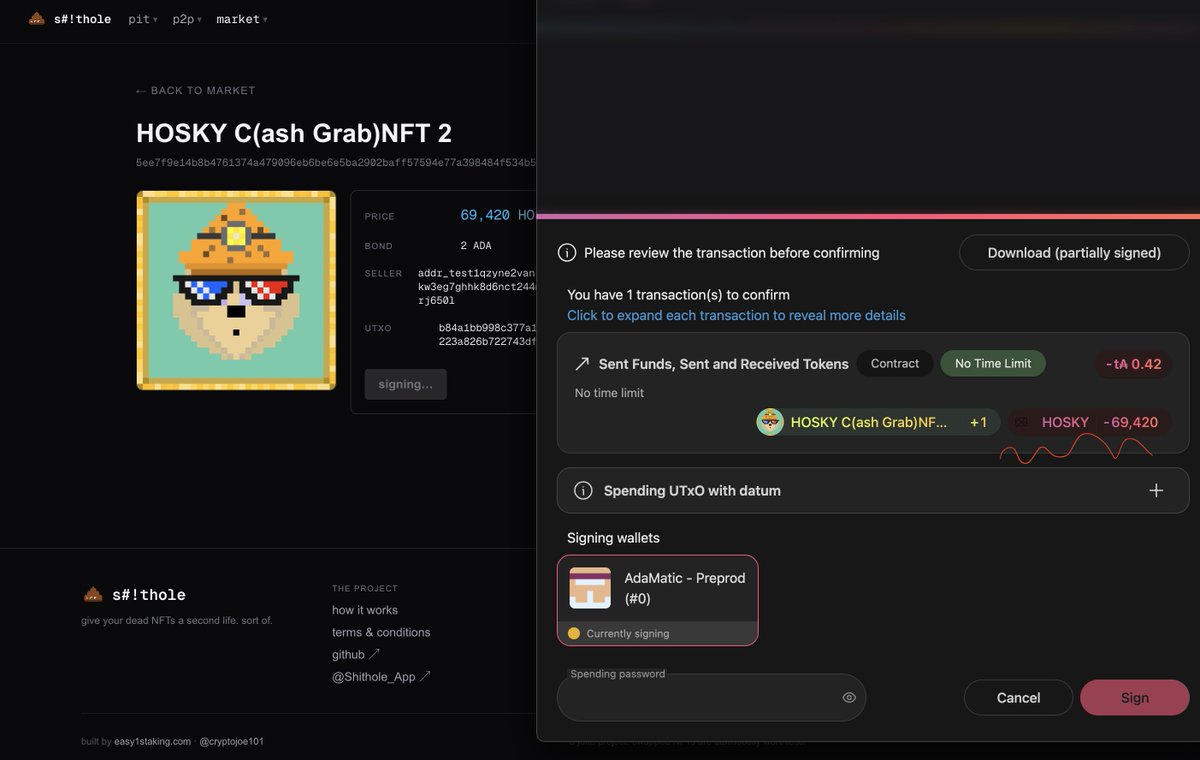Click the info icon beside review message

tap(566, 253)
